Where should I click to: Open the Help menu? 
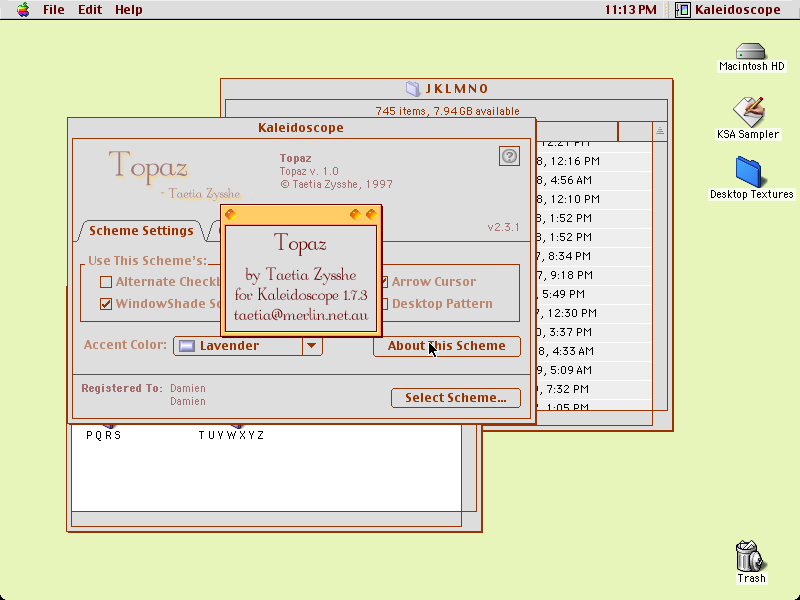click(129, 10)
